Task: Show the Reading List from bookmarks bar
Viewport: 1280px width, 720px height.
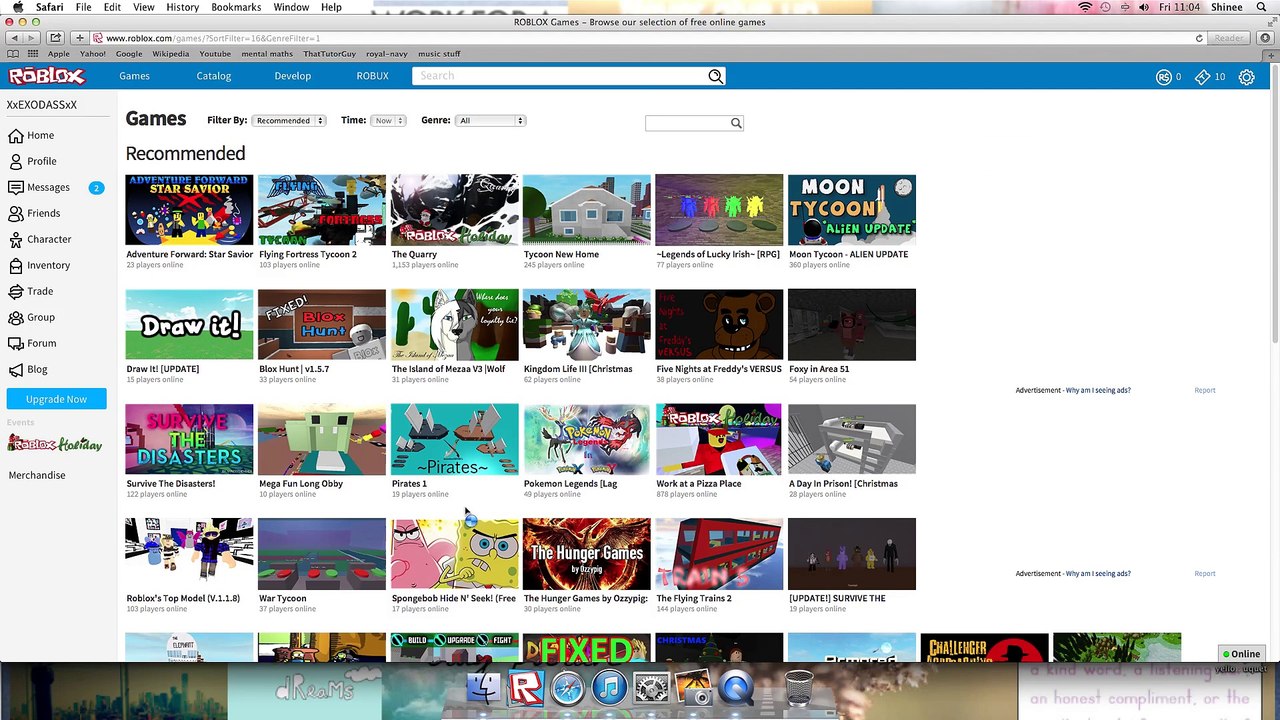Action: click(13, 54)
